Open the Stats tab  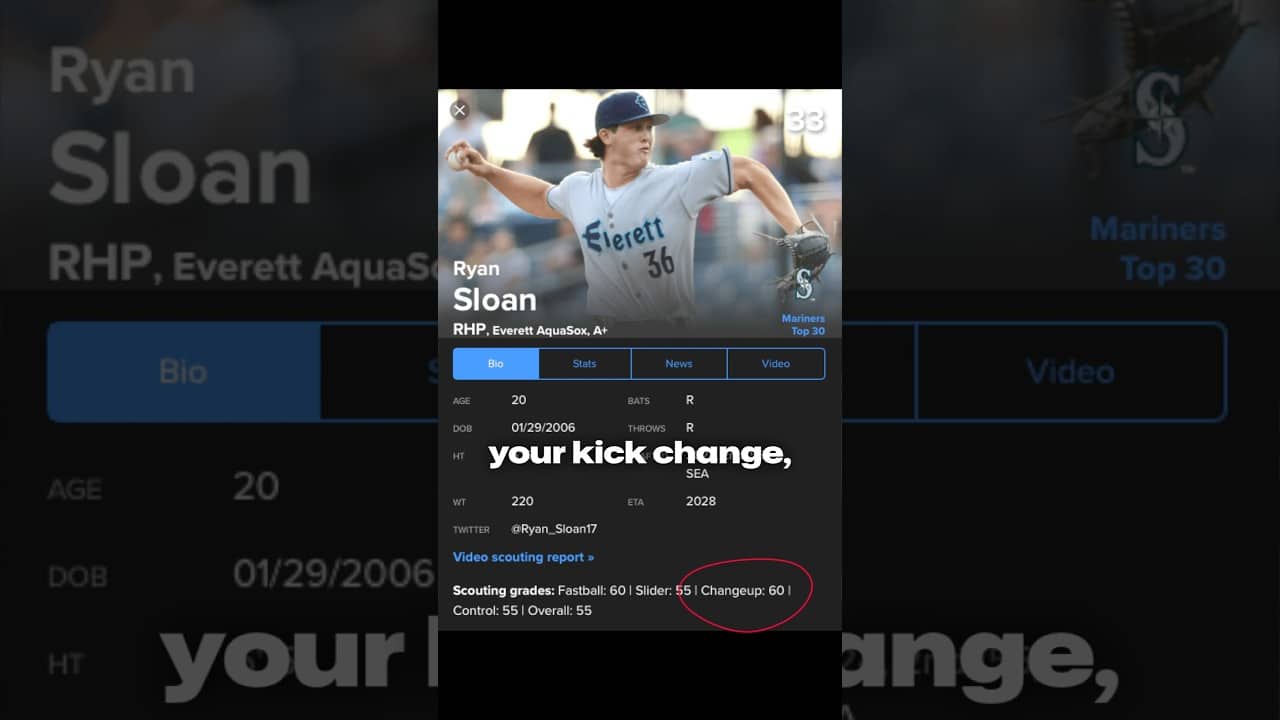(585, 364)
